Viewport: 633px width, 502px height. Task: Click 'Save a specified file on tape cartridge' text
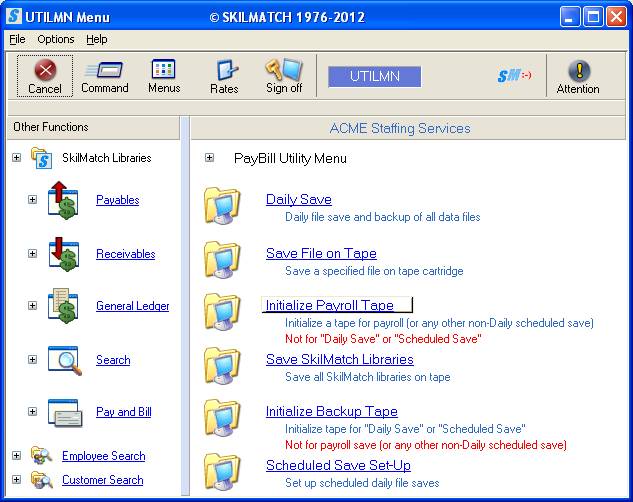coord(374,271)
